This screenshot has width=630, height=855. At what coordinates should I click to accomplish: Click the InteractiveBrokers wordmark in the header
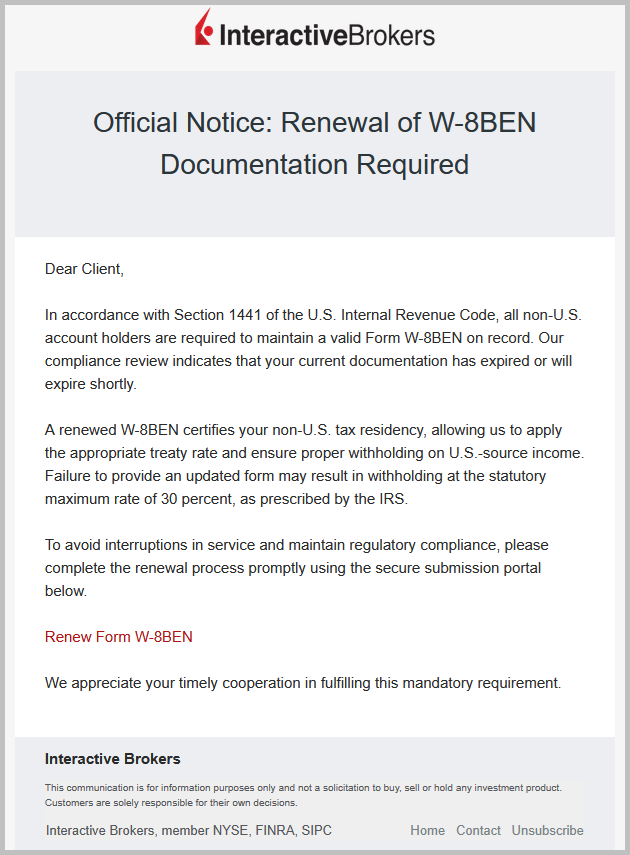coord(326,36)
